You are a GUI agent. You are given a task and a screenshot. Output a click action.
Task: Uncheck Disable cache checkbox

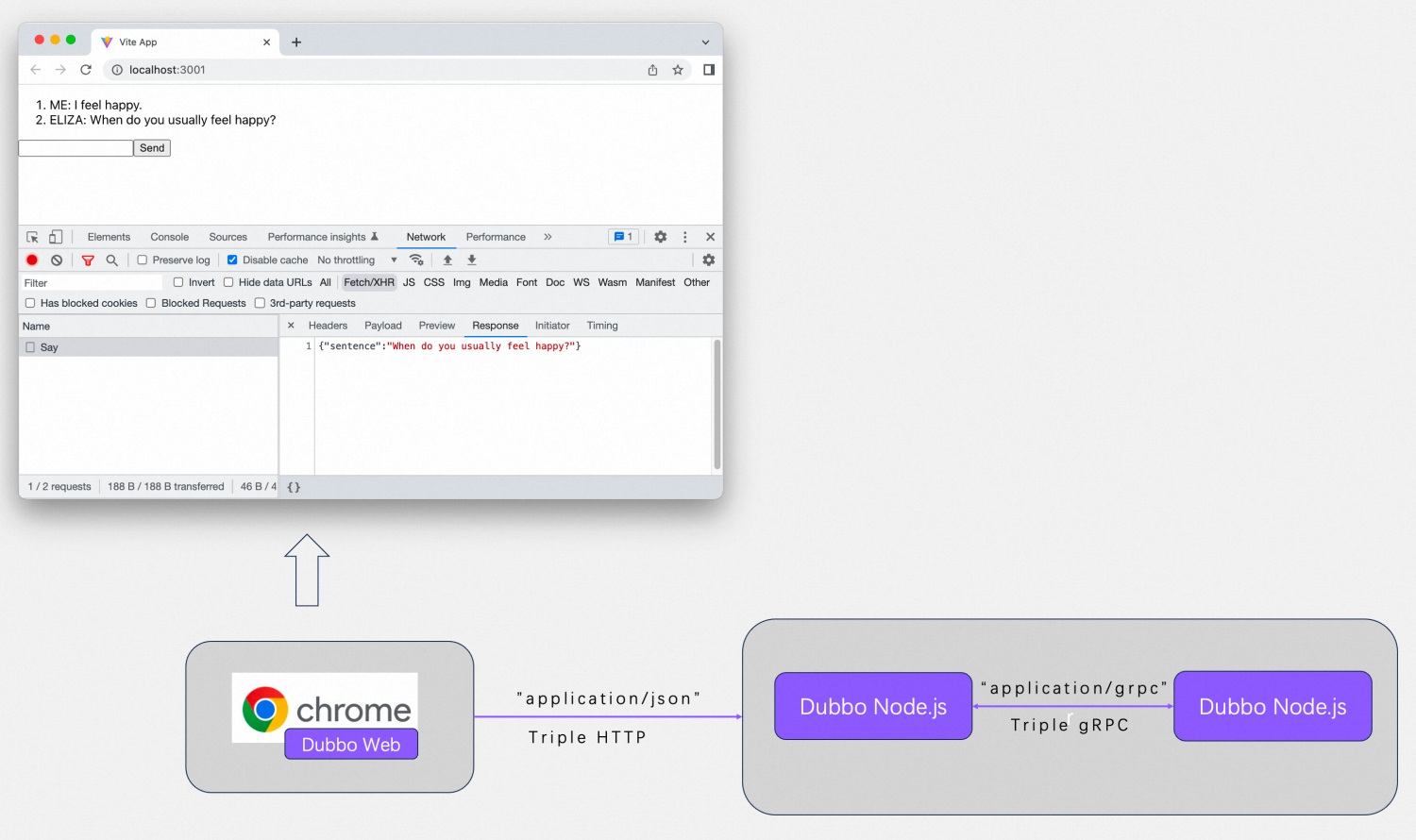232,260
